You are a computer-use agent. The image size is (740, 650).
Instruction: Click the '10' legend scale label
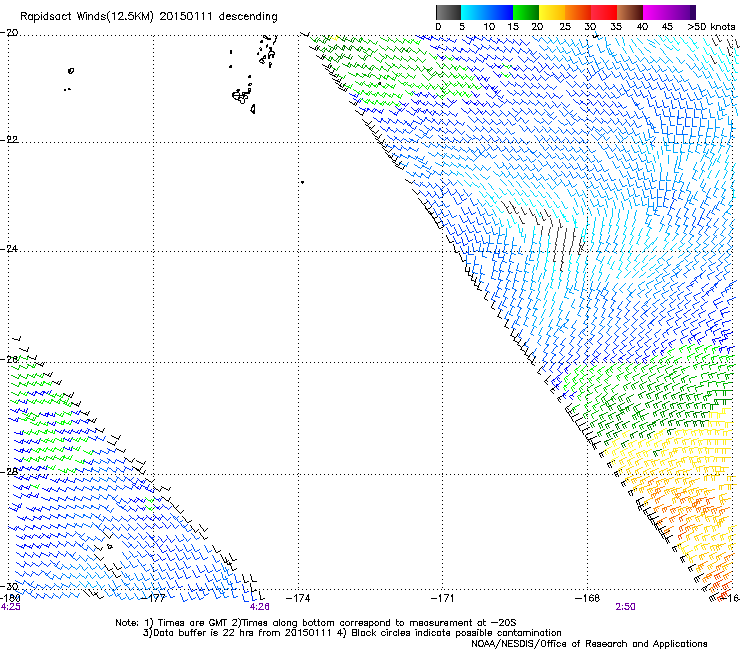489,27
